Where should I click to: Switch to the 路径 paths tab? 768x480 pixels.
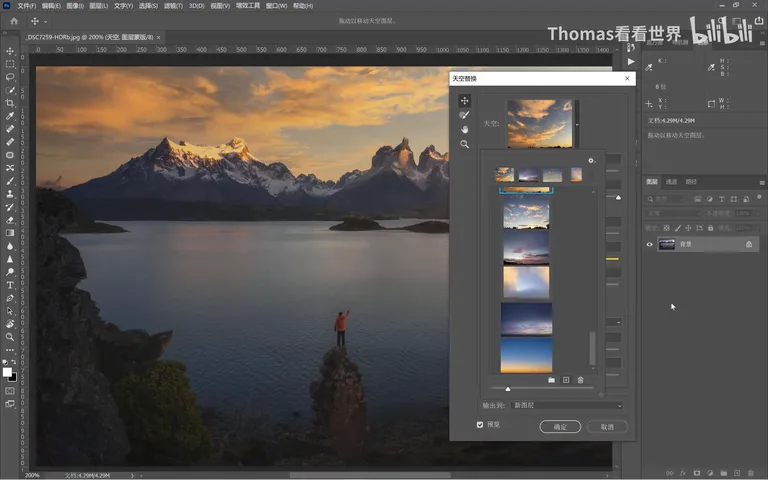(x=691, y=182)
